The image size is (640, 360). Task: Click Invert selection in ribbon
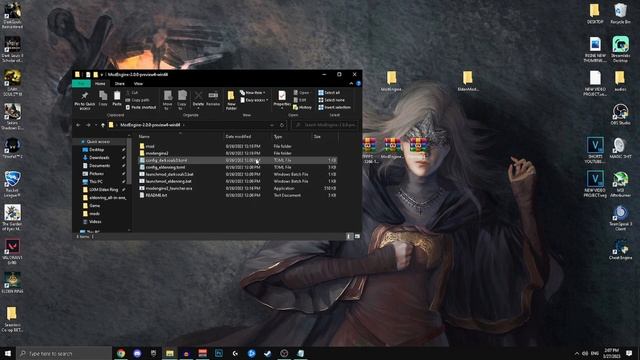334,107
